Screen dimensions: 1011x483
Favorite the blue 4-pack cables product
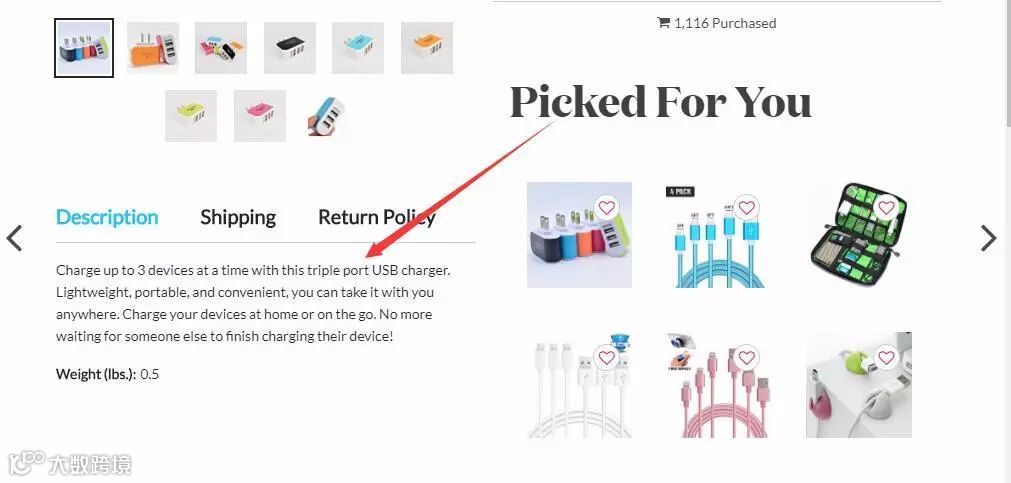point(746,208)
